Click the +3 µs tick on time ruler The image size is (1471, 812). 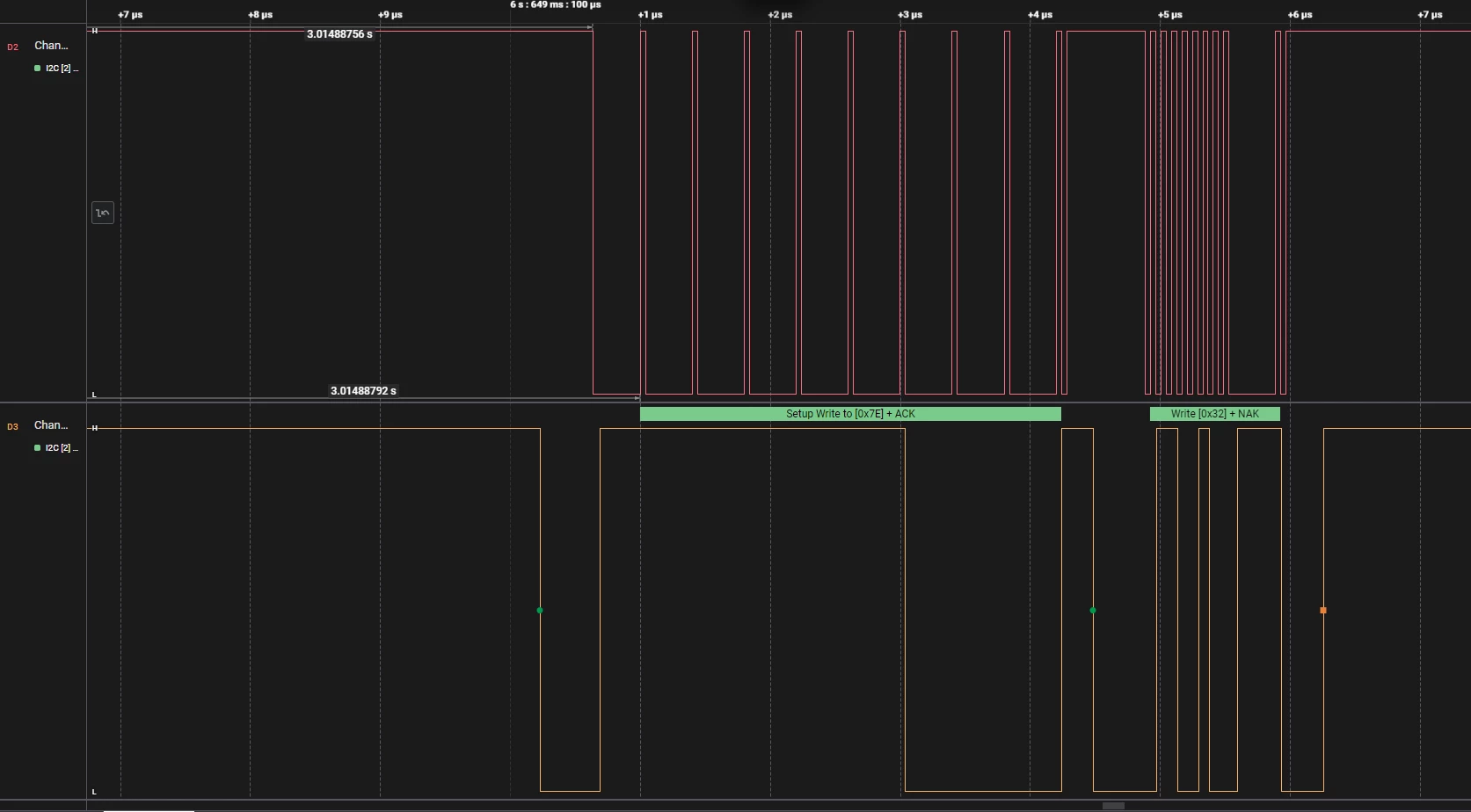pos(910,15)
